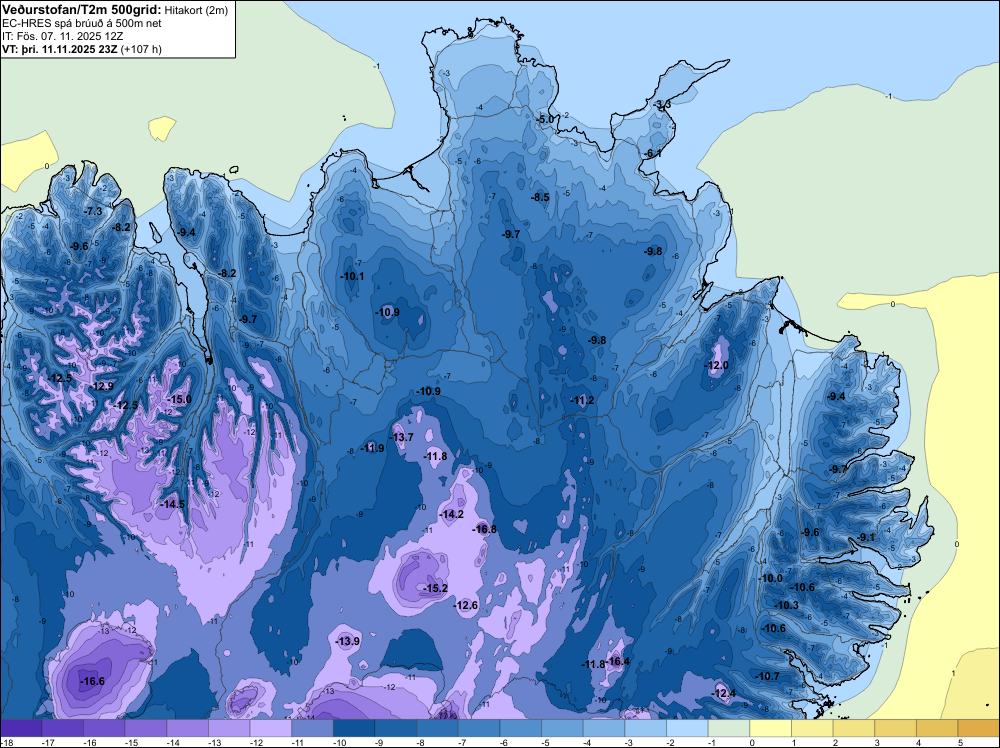Click the -13.7 temperature value on the map

pos(402,437)
